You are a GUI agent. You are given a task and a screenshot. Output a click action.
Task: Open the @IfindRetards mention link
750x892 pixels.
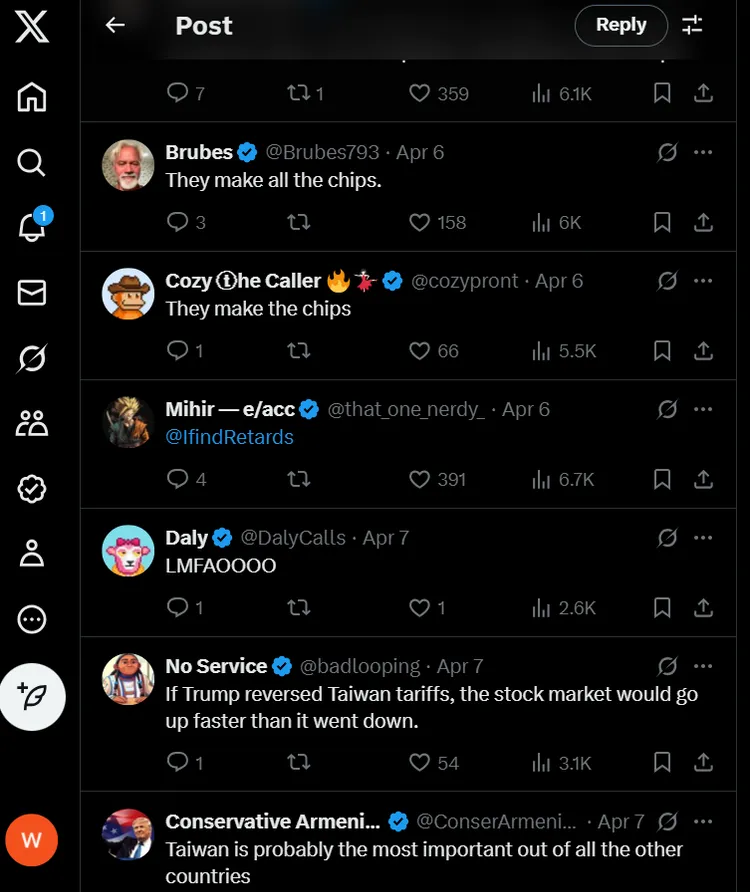click(230, 437)
